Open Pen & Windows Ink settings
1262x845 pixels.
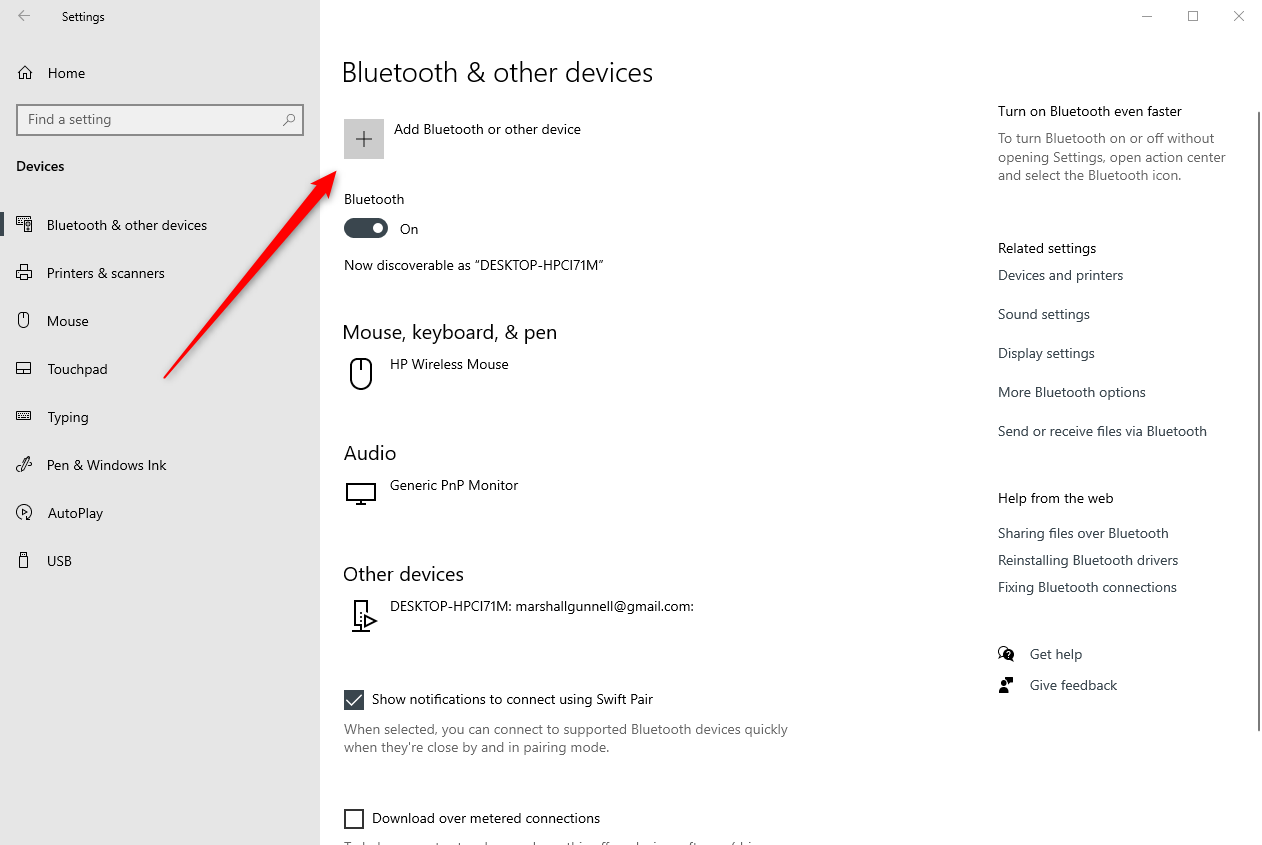[x=23, y=464]
